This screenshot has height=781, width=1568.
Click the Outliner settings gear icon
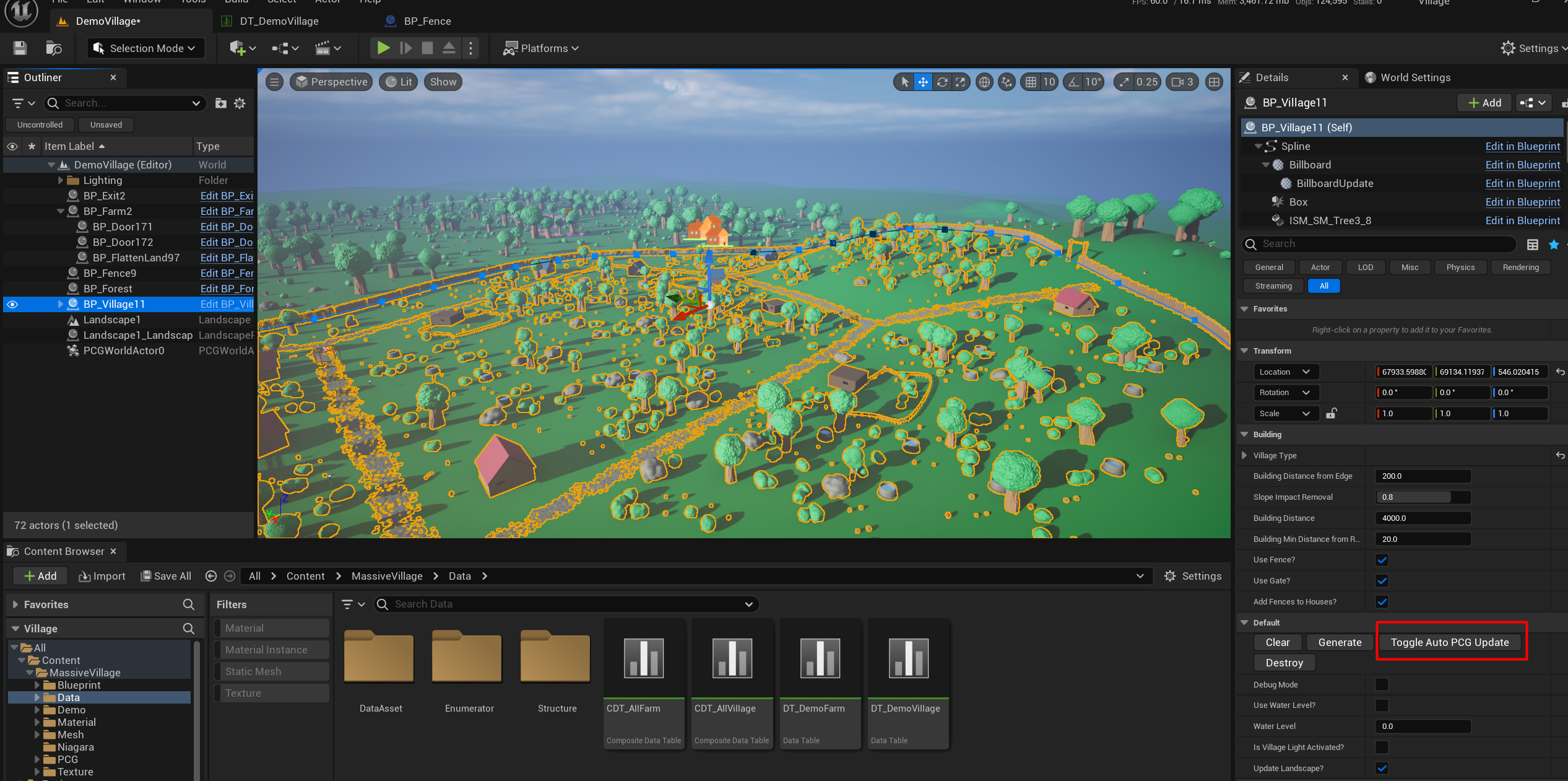click(x=240, y=103)
